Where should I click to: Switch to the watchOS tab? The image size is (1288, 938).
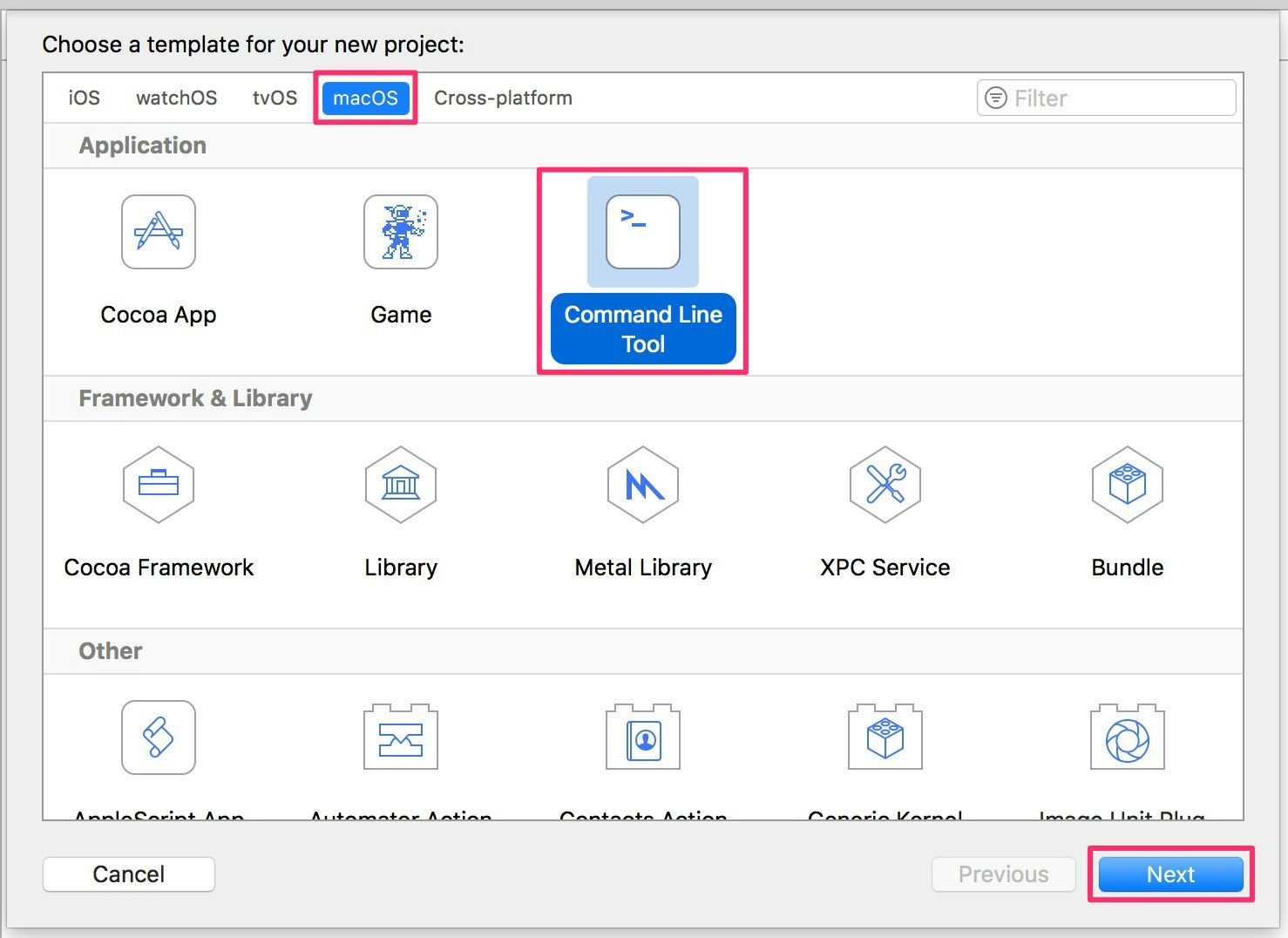coord(176,98)
